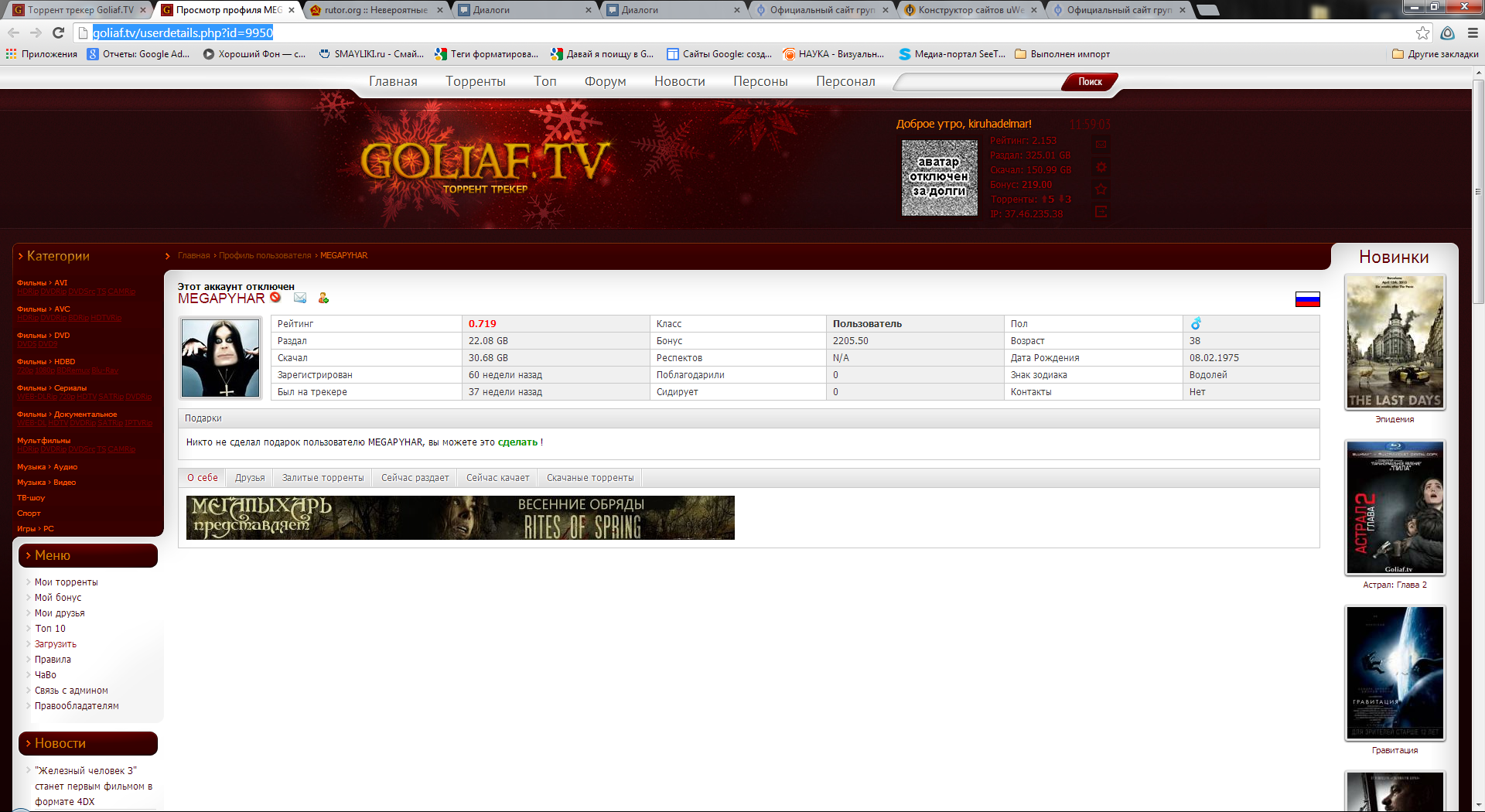Open Мои друзья in the side menu
Image resolution: width=1485 pixels, height=812 pixels.
click(60, 613)
